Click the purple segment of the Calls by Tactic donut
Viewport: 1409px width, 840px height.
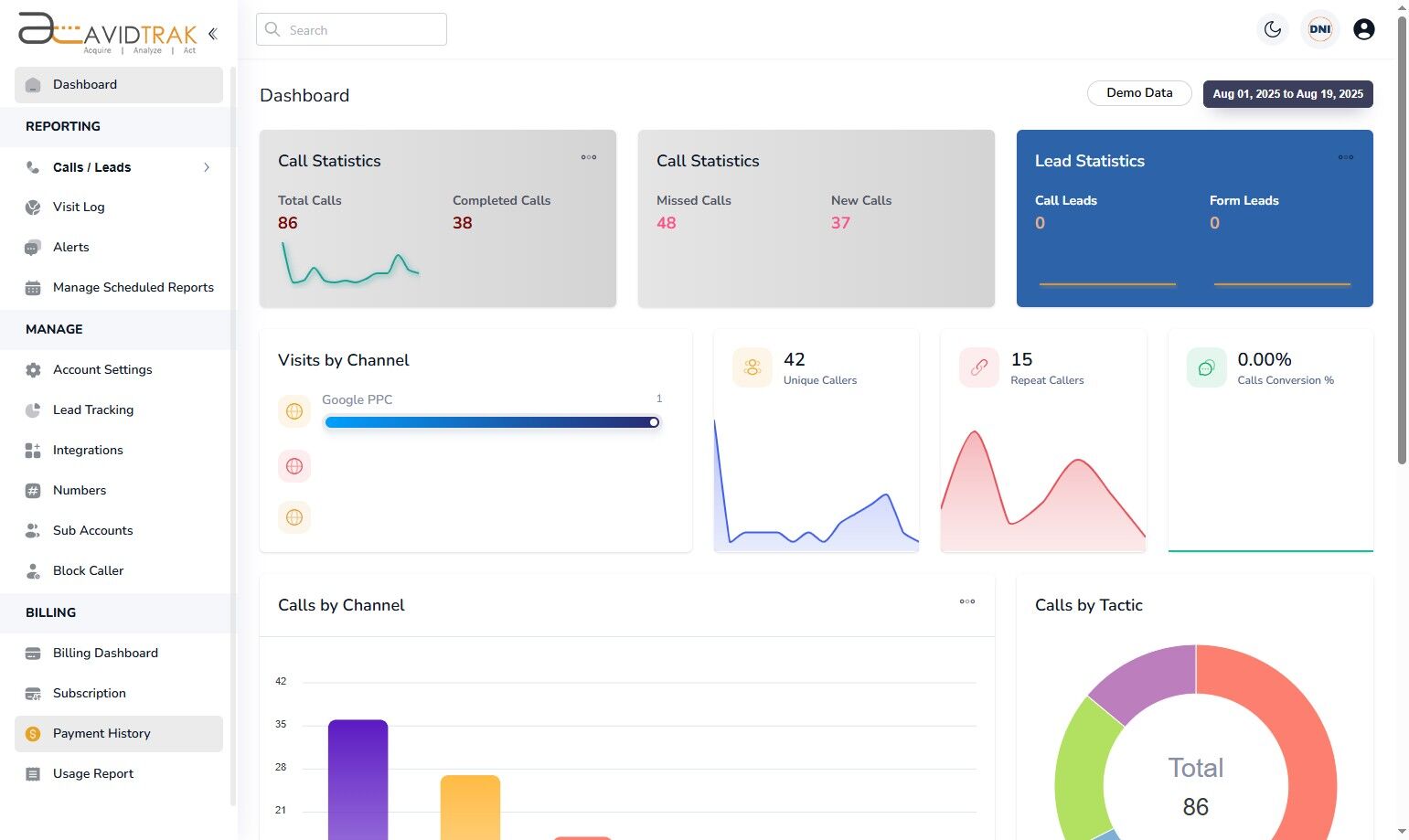pos(1148,679)
